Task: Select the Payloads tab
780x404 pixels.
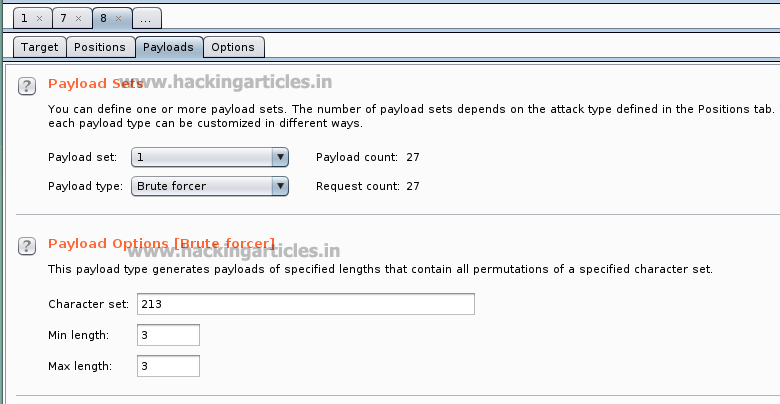Action: coord(168,47)
